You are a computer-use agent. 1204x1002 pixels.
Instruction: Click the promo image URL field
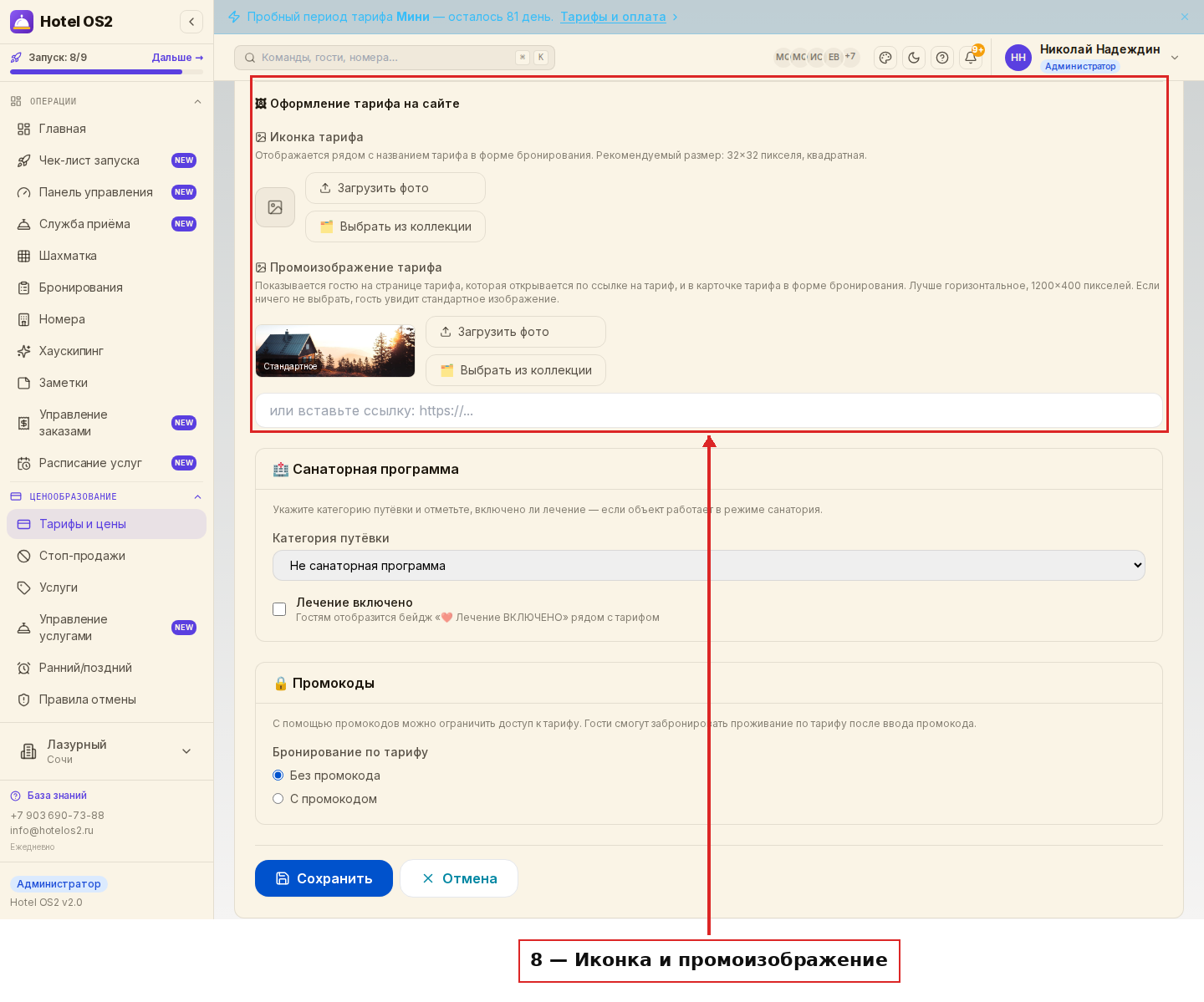[x=709, y=410]
